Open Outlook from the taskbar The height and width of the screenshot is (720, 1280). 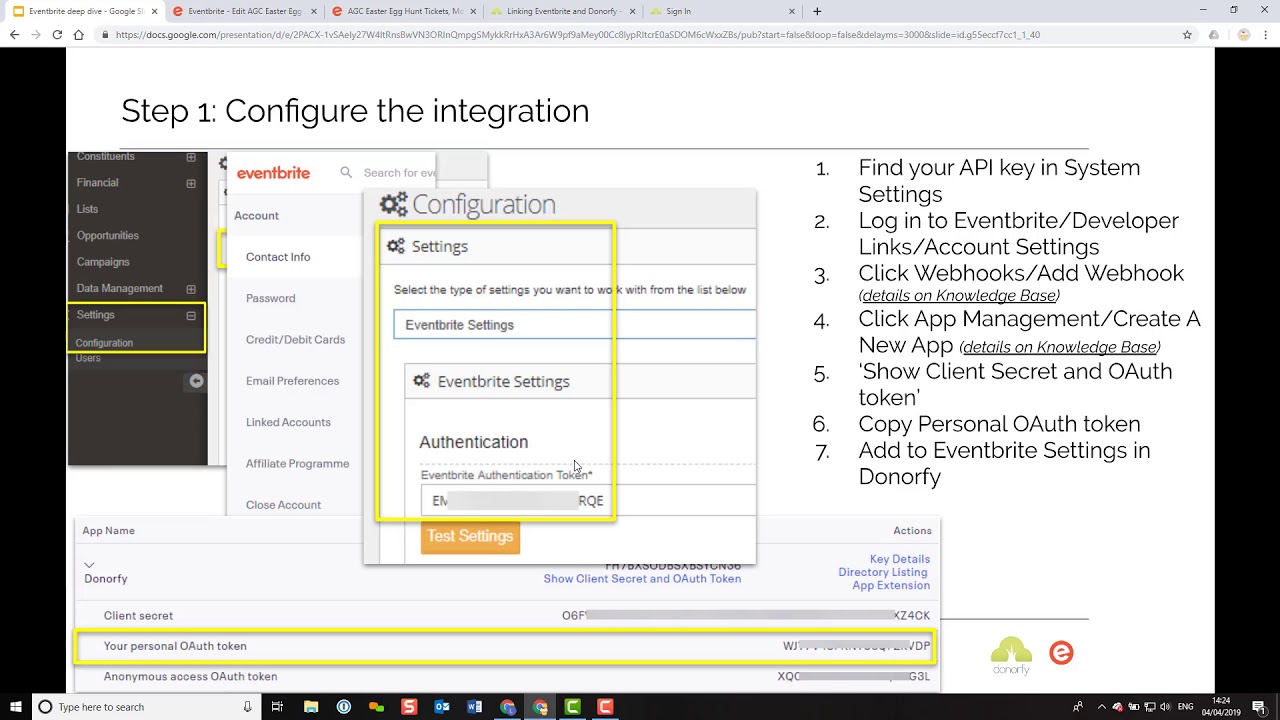442,707
